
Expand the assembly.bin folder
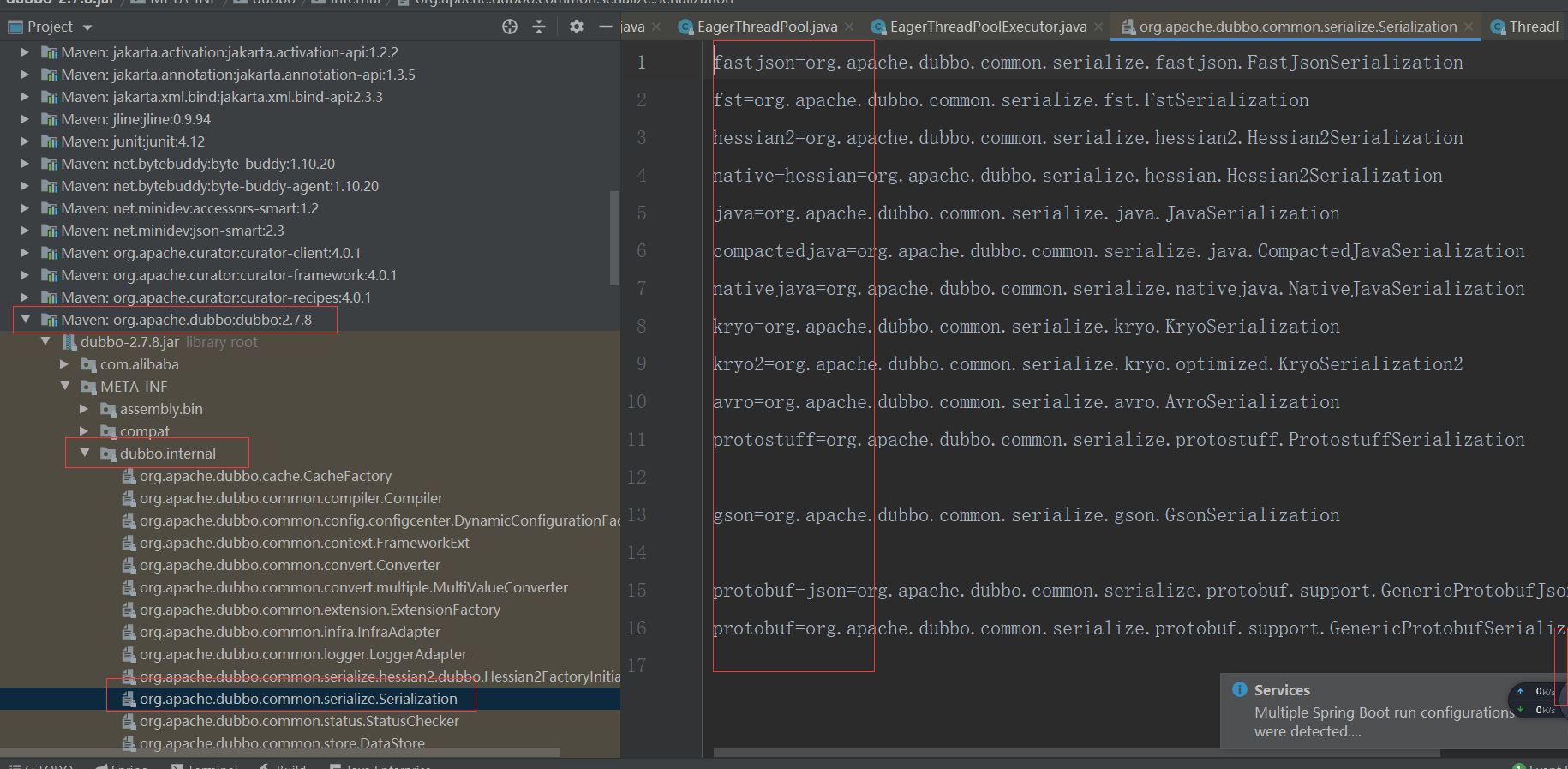point(84,409)
